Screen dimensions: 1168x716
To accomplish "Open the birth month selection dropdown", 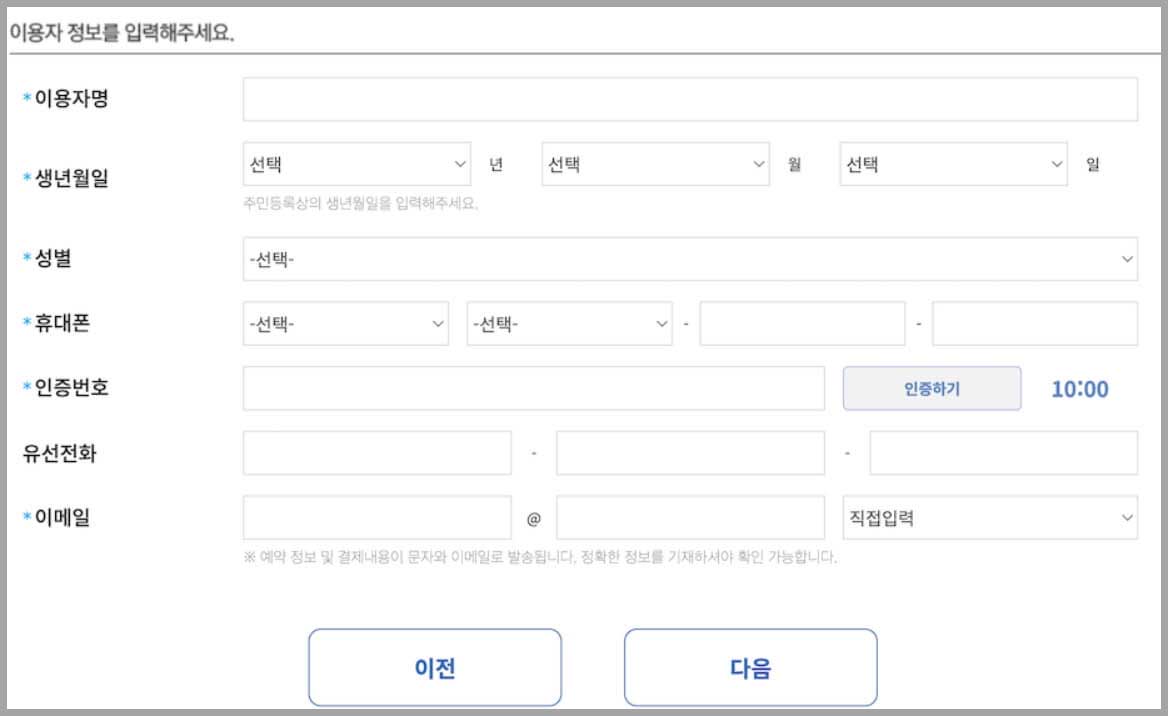I will [655, 163].
